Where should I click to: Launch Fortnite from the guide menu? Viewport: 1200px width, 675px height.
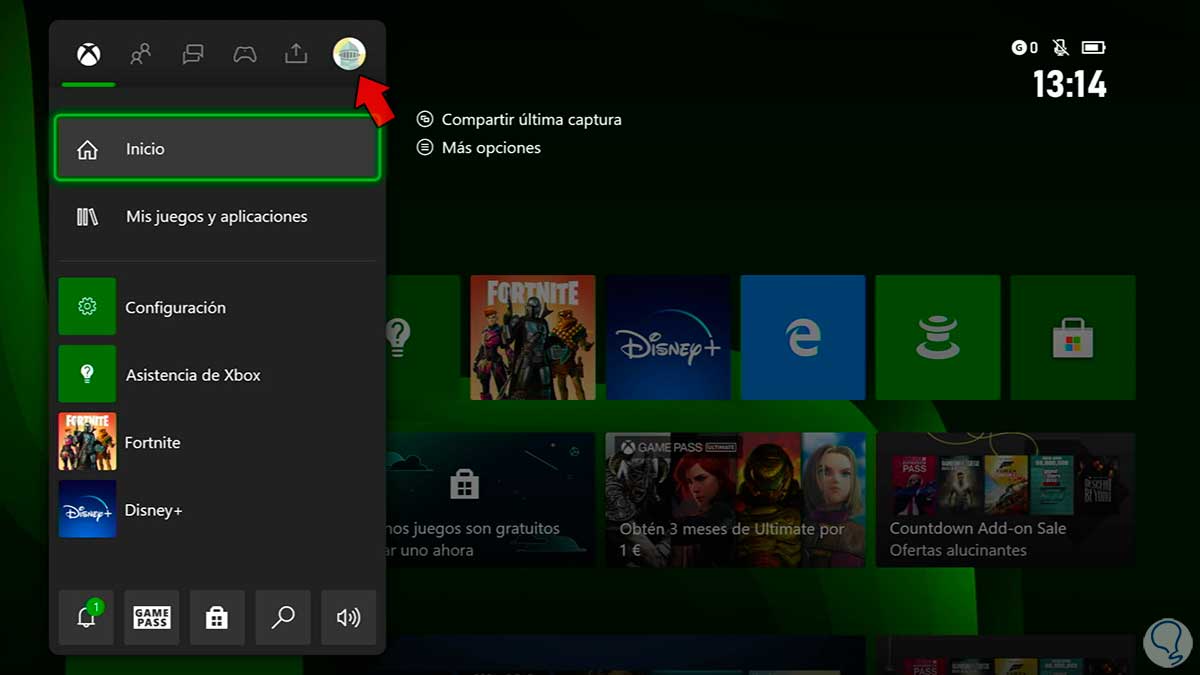[x=152, y=442]
